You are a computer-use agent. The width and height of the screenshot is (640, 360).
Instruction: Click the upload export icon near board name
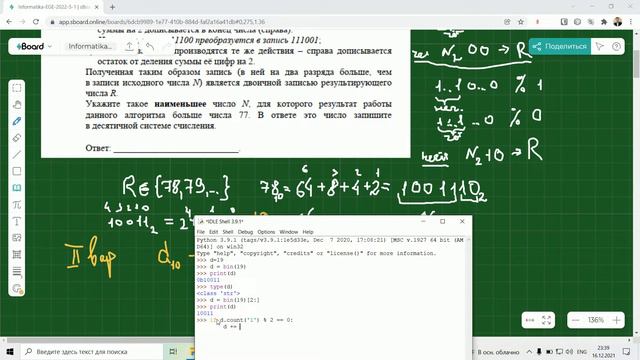129,47
